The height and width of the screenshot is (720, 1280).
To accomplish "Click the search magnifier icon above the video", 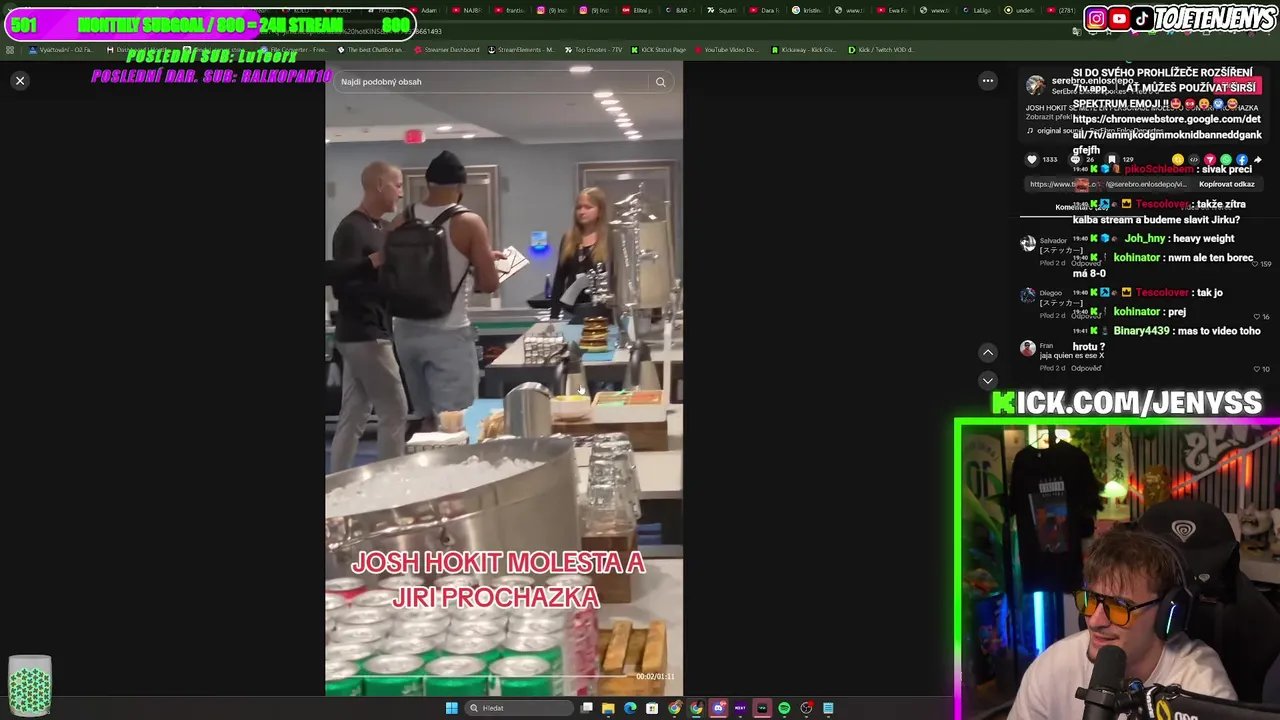I will pos(660,82).
